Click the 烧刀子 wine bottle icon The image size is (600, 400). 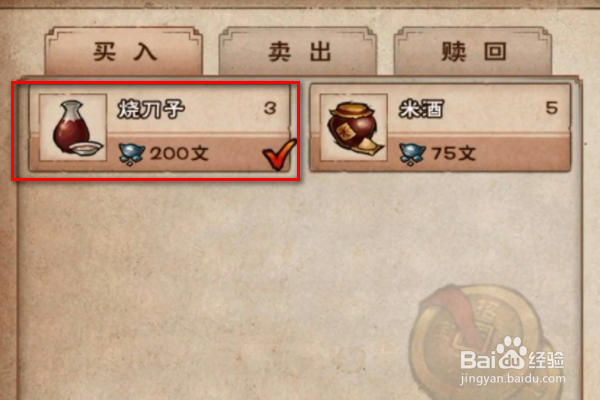(73, 127)
